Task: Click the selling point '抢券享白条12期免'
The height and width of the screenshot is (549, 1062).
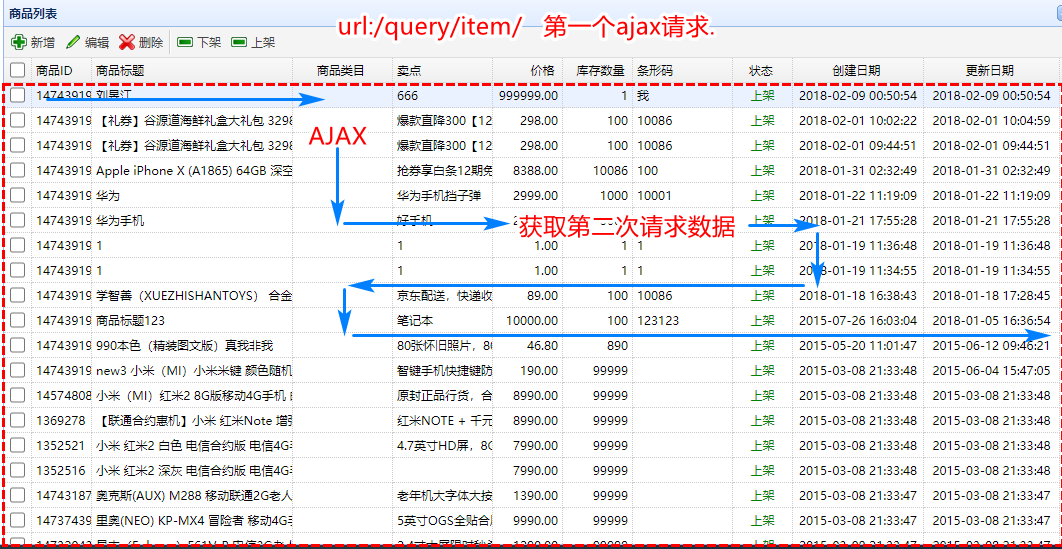Action: point(444,171)
